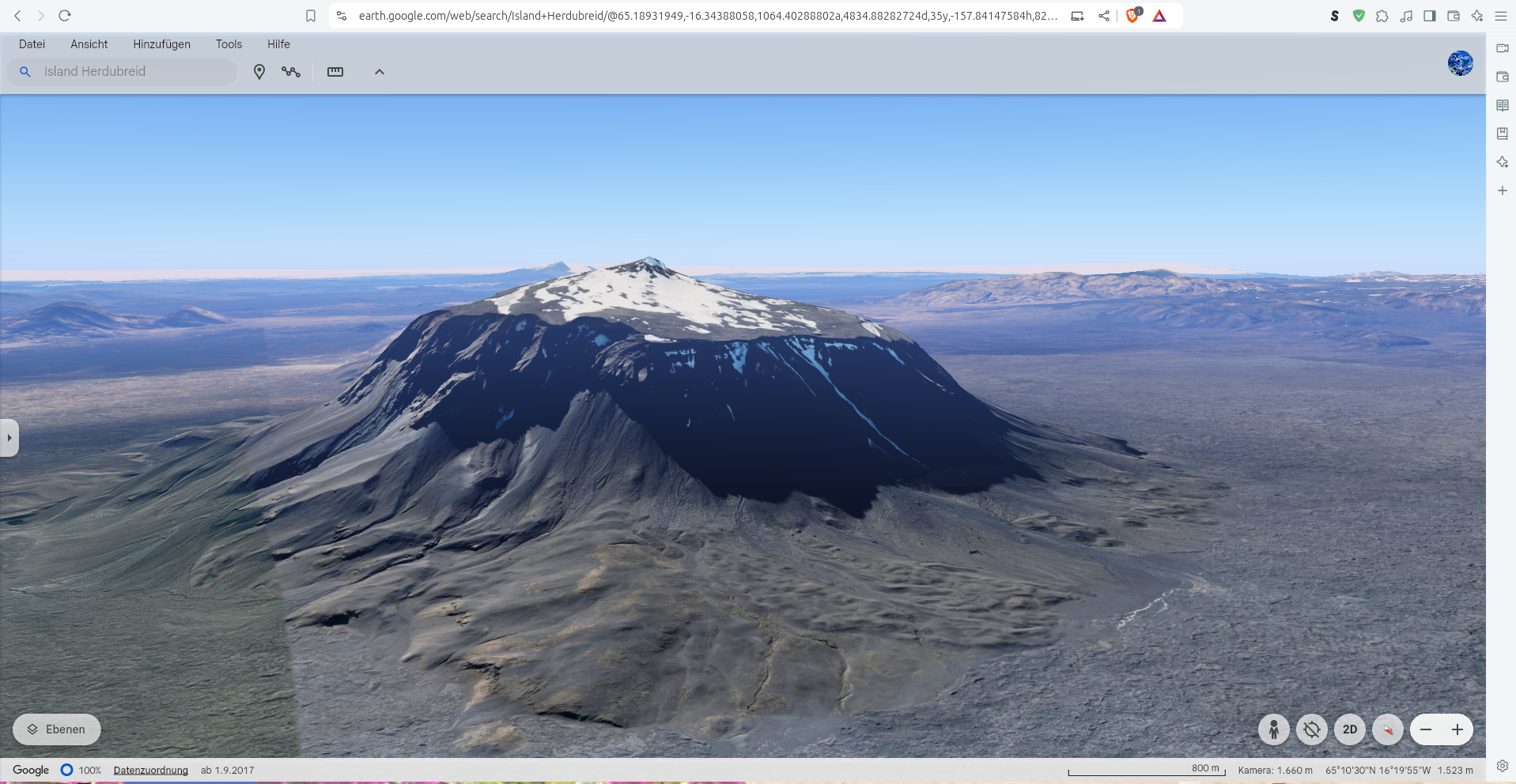
Task: Click the Google logo in status bar
Action: (x=31, y=770)
